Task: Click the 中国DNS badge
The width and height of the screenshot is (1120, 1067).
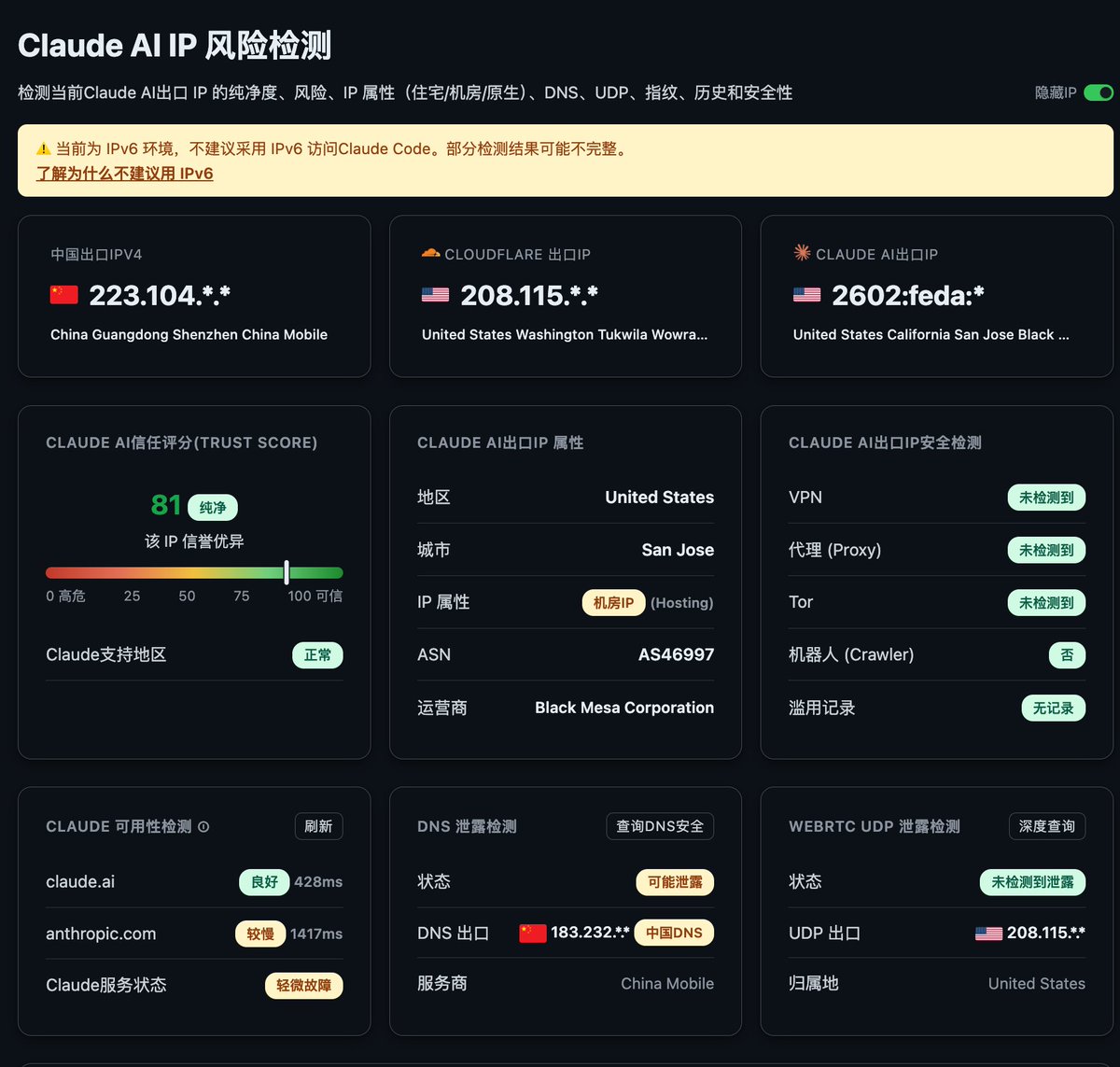Action: point(674,933)
